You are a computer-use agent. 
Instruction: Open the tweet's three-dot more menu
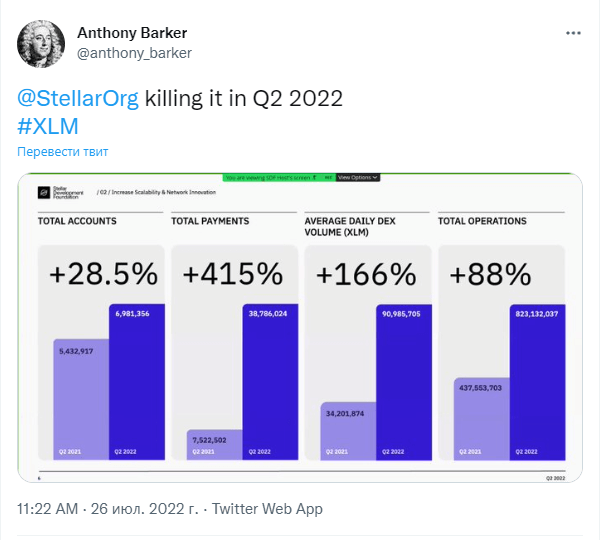click(573, 33)
